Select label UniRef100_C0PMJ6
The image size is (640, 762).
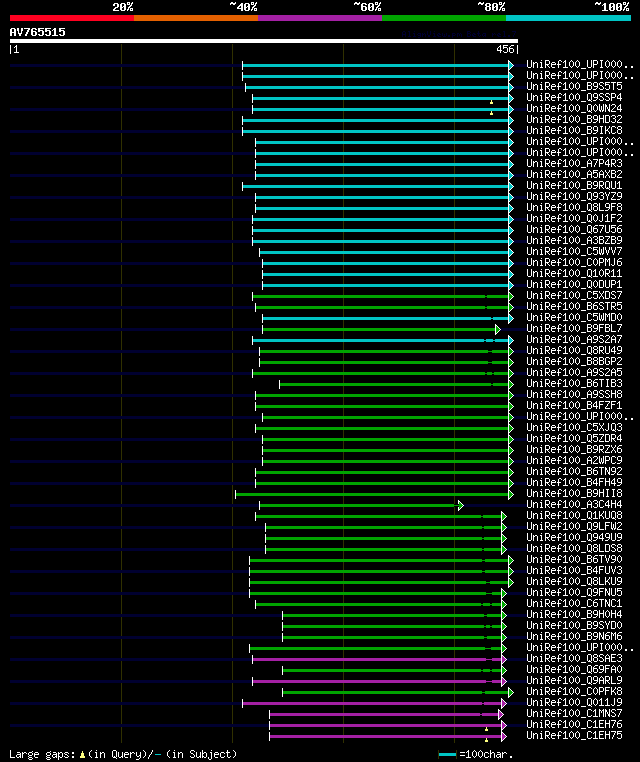(574, 262)
